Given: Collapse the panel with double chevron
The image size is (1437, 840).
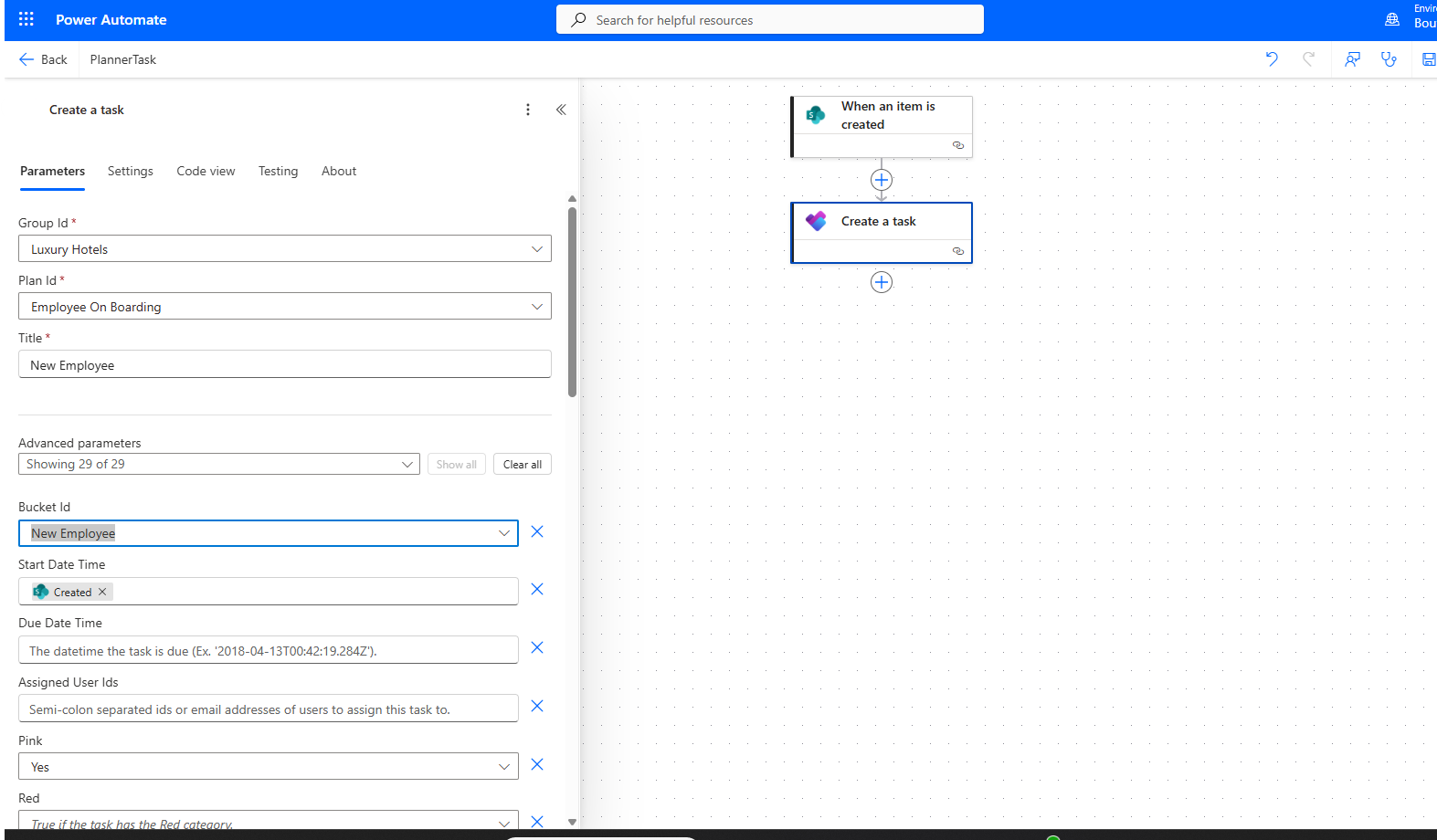Looking at the screenshot, I should click(561, 110).
